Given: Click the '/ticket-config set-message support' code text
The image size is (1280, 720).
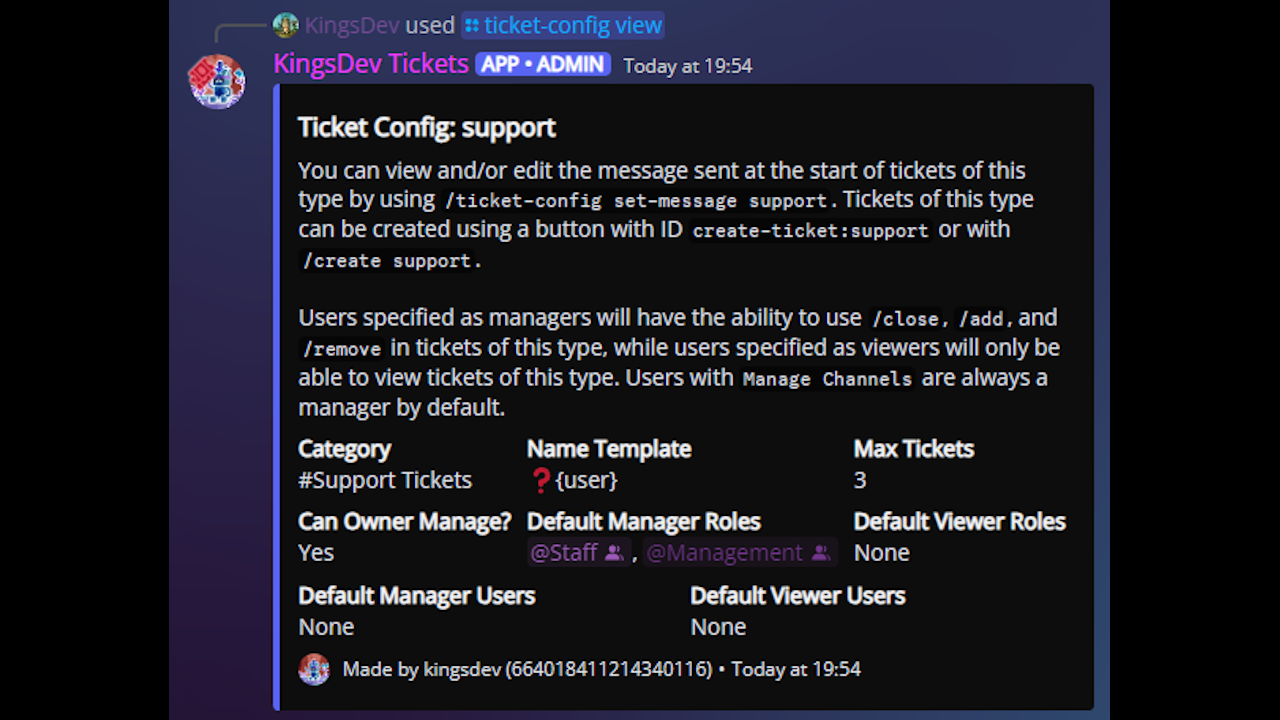Looking at the screenshot, I should pos(635,200).
